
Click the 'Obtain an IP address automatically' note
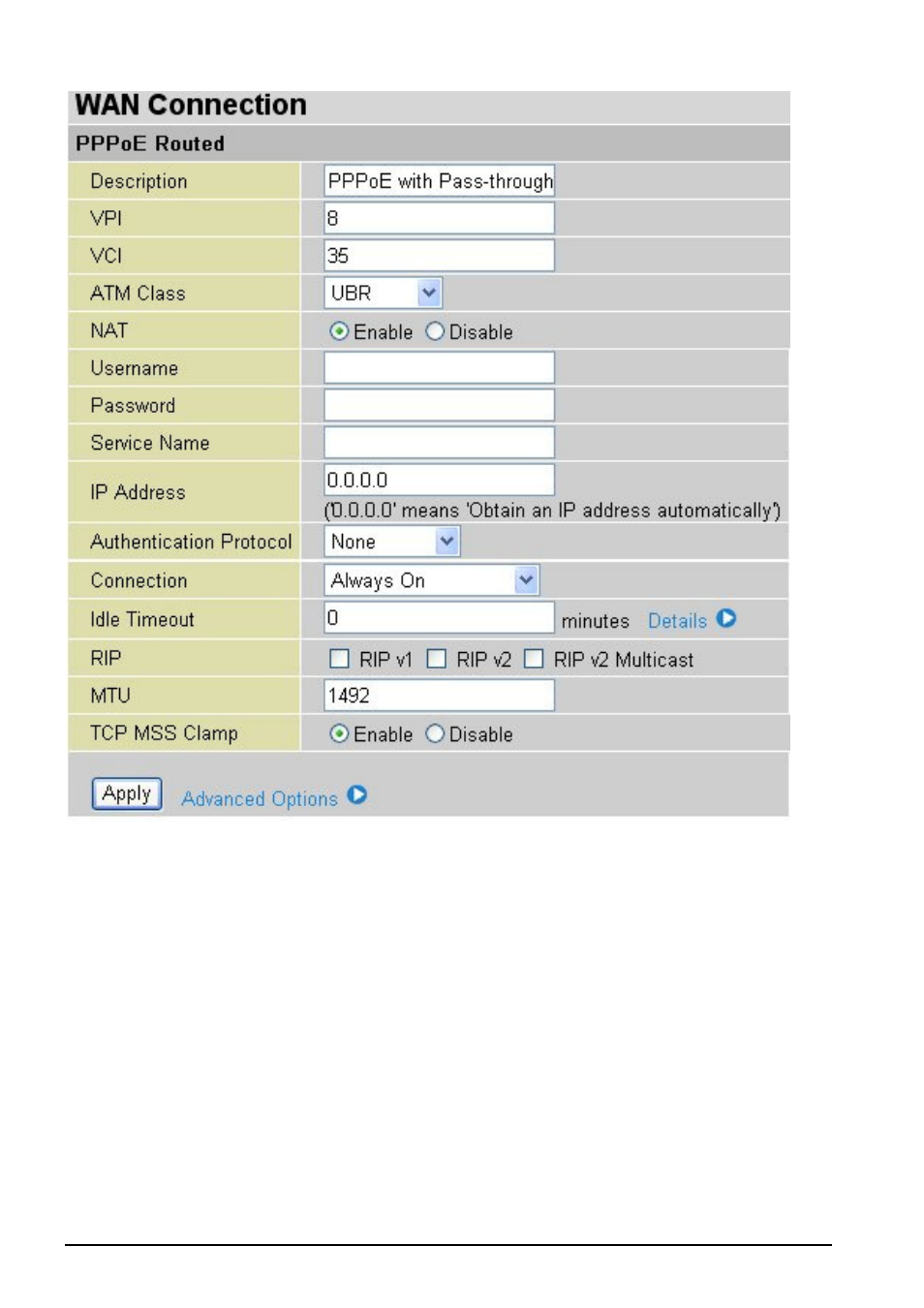tap(552, 511)
